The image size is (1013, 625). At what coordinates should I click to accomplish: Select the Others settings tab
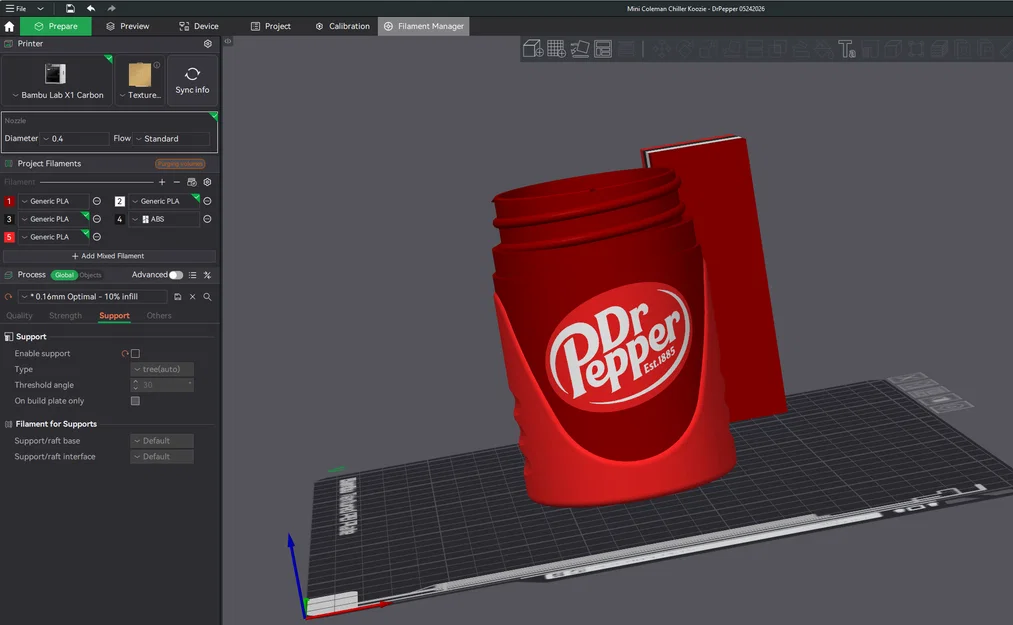[x=159, y=316]
